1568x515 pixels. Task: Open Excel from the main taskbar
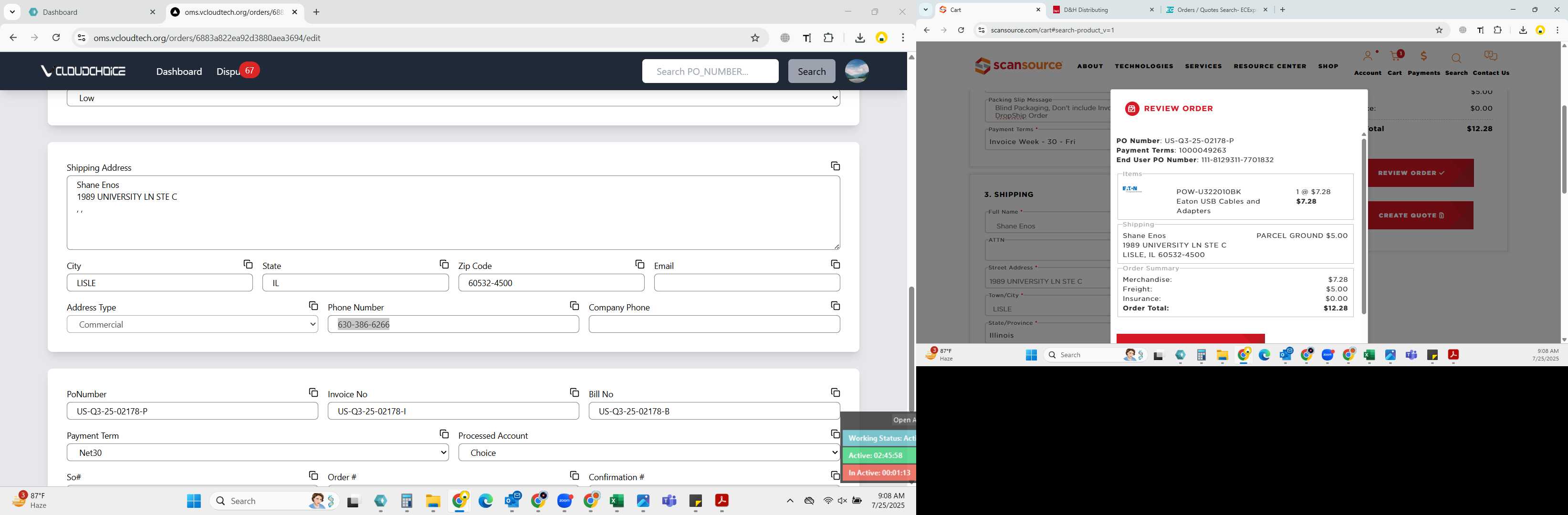pyautogui.click(x=617, y=501)
